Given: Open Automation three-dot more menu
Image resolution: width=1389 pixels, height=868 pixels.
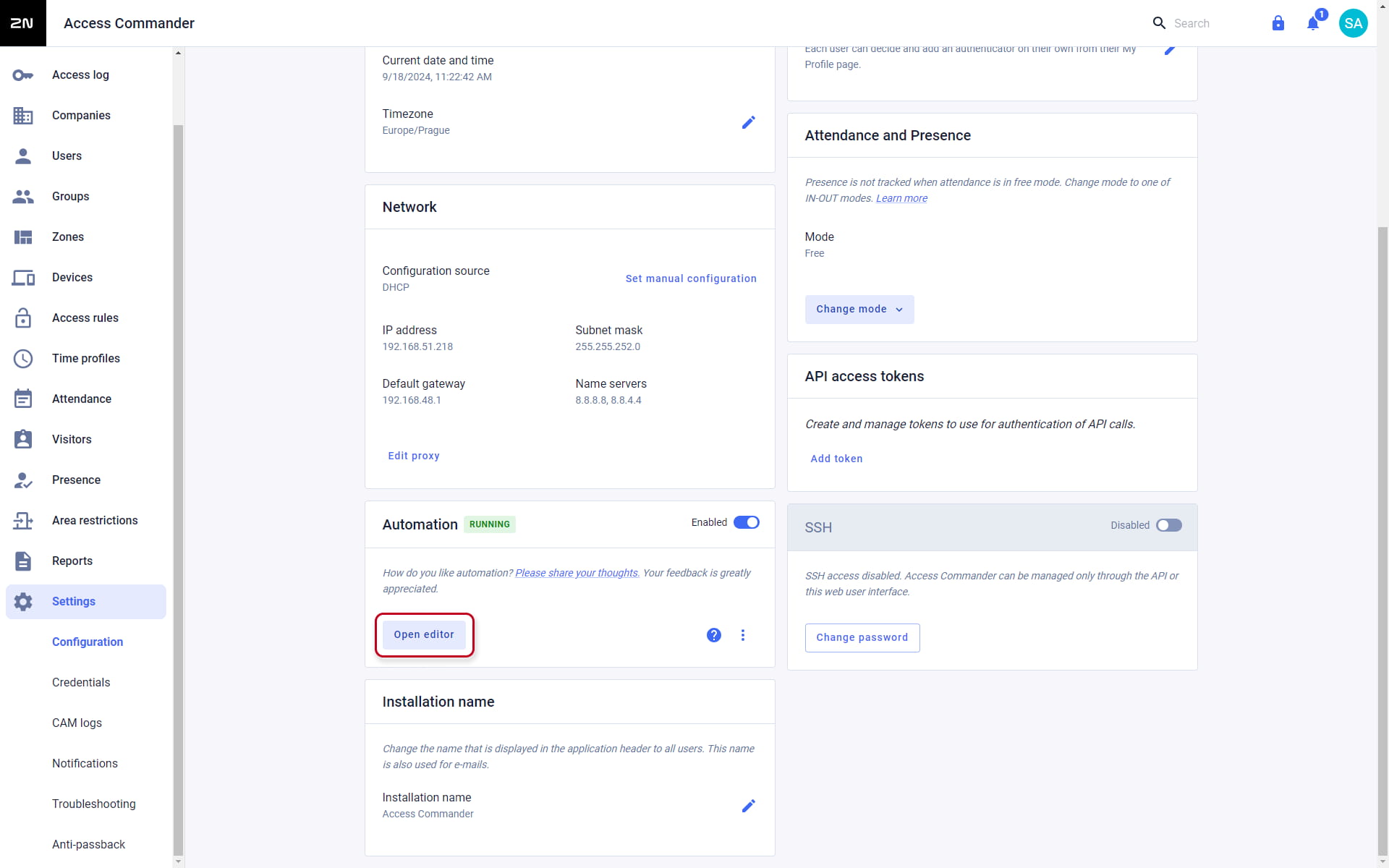Looking at the screenshot, I should (743, 635).
